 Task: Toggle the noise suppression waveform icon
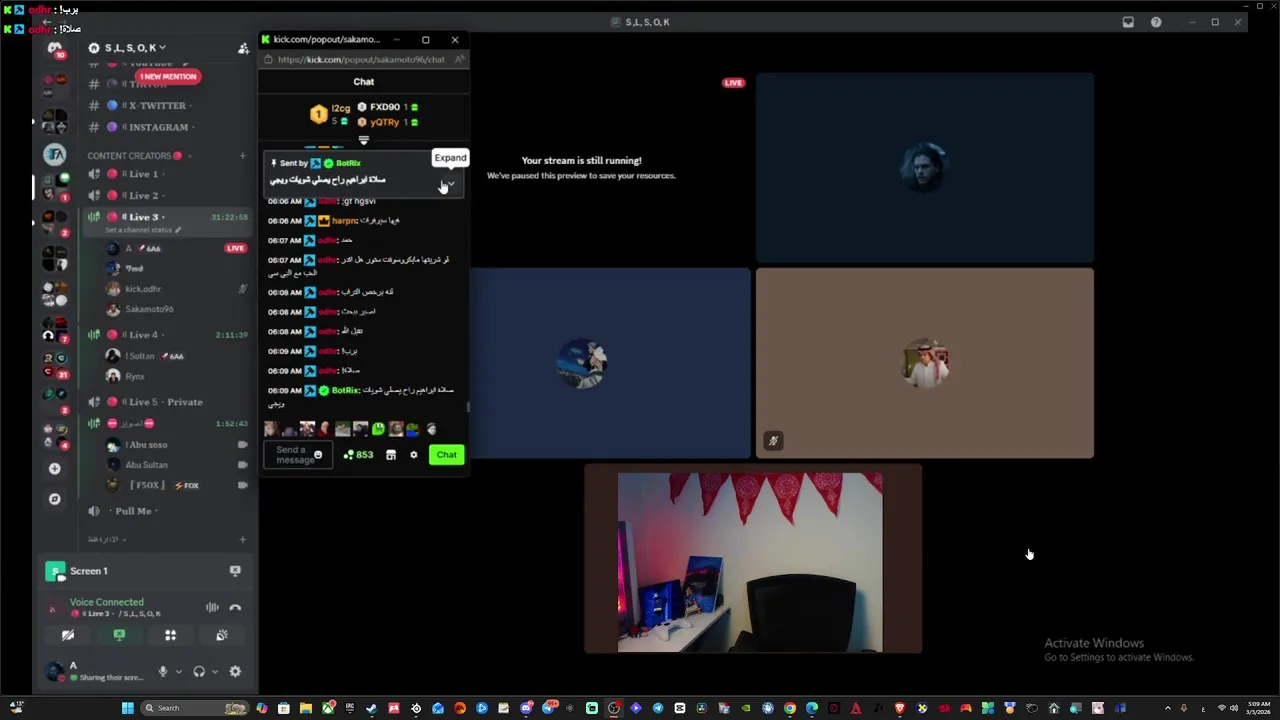point(212,608)
